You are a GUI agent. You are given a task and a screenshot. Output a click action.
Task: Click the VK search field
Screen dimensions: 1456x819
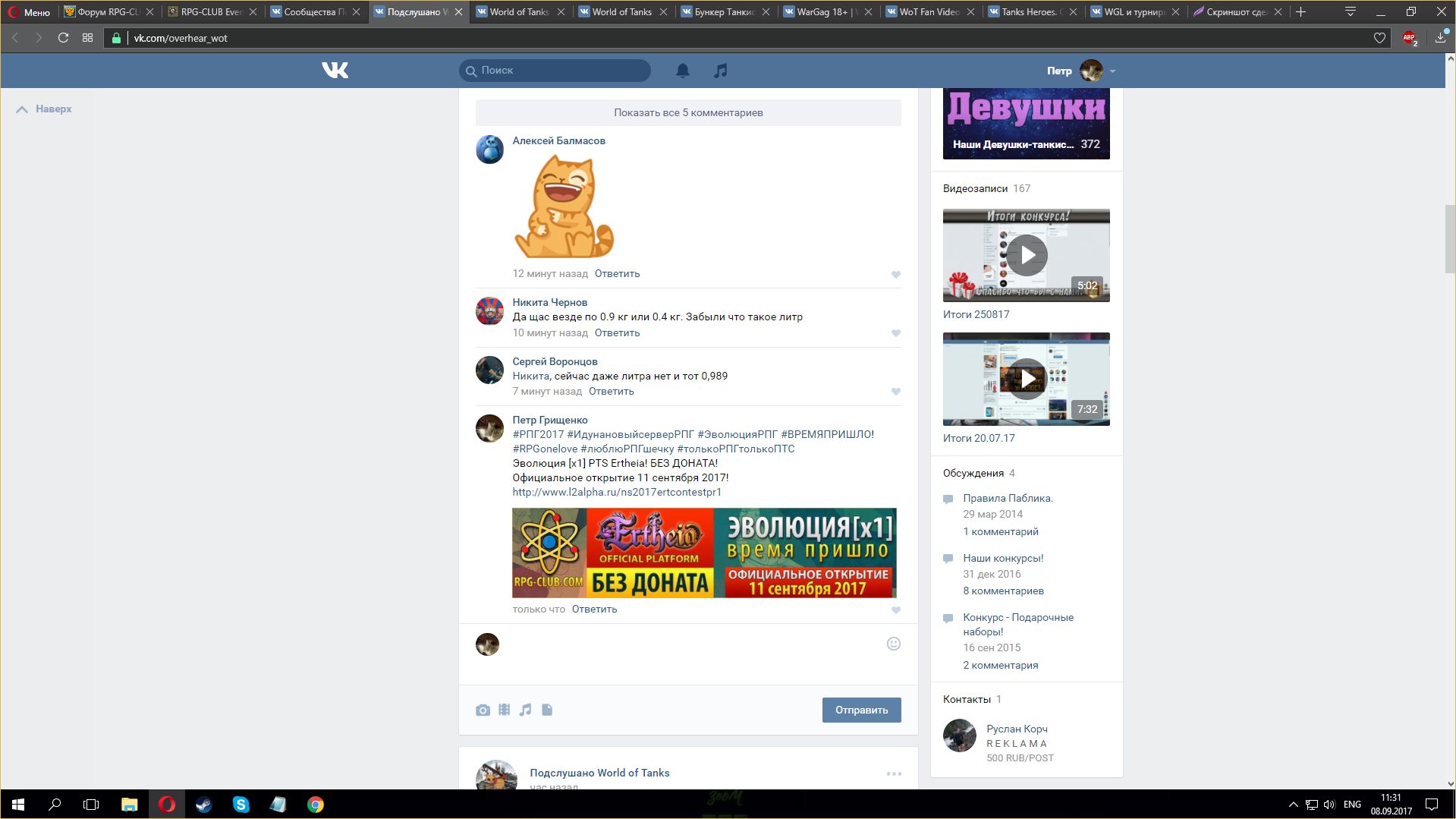pos(555,71)
